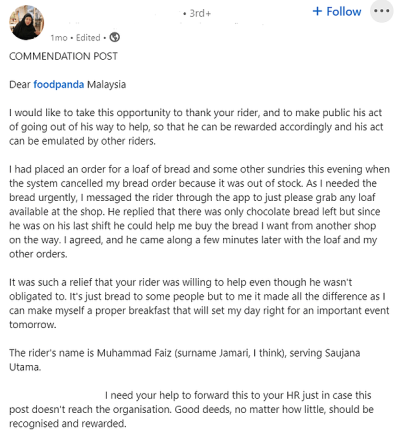This screenshot has width=400, height=435.
Task: Click the paragraph starting It was such a relief
Action: 199,303
